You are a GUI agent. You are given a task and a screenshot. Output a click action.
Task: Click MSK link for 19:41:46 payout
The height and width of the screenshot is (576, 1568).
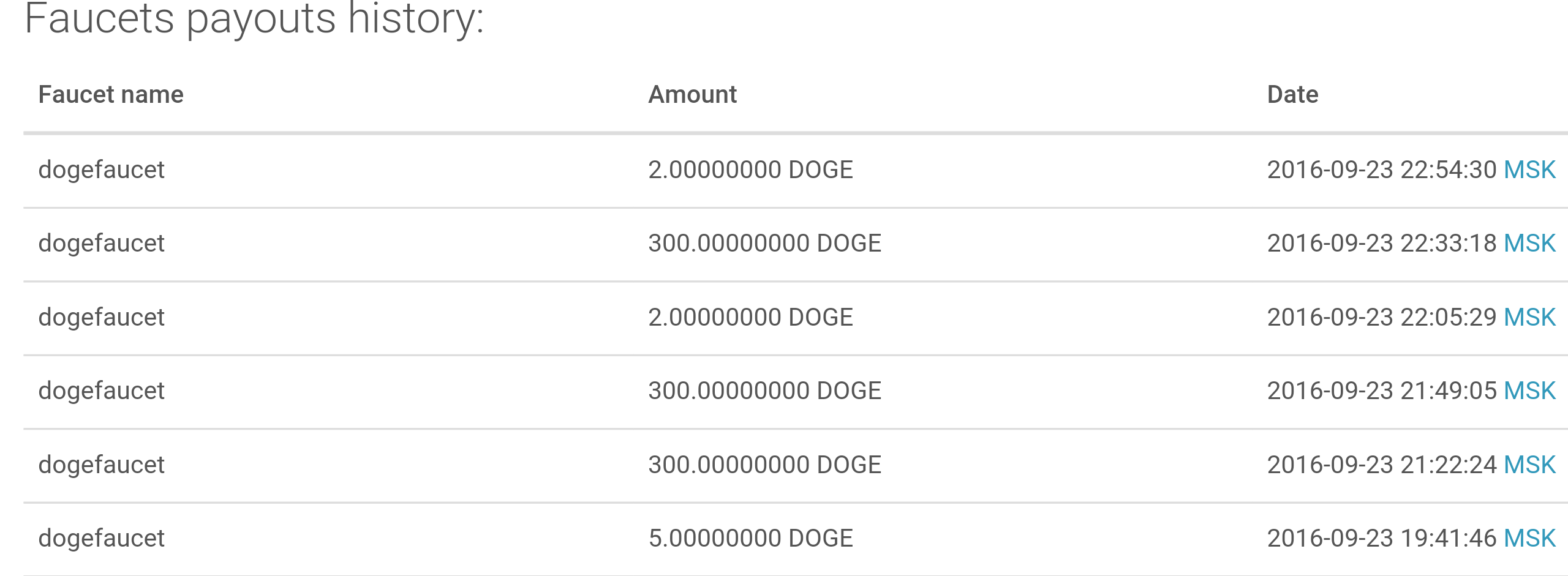(x=1529, y=538)
